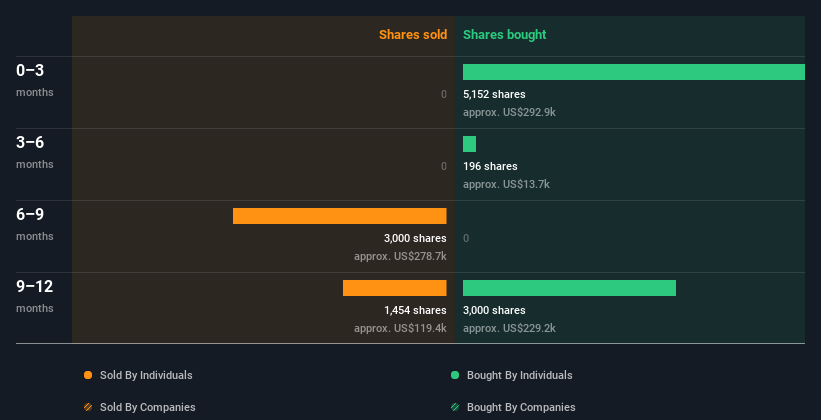Select the orange 9–12 months sold bar
The height and width of the screenshot is (420, 821).
point(394,288)
